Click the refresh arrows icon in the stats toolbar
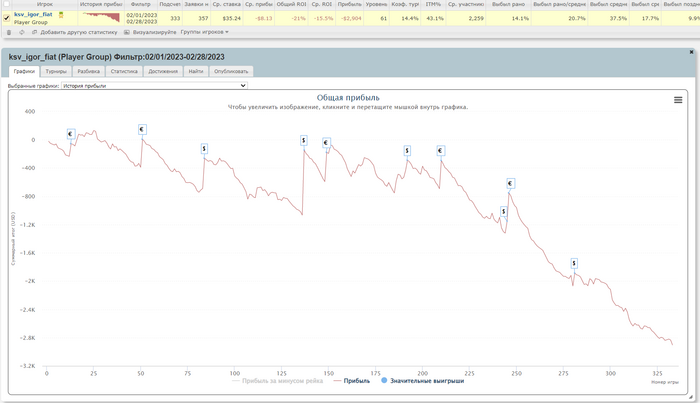The height and width of the screenshot is (403, 700). (x=21, y=32)
